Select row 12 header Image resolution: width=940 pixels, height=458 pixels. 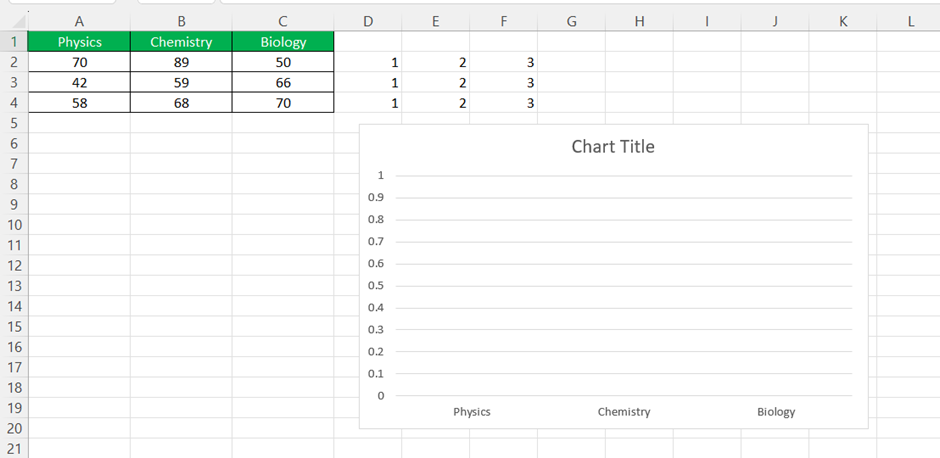pyautogui.click(x=14, y=266)
